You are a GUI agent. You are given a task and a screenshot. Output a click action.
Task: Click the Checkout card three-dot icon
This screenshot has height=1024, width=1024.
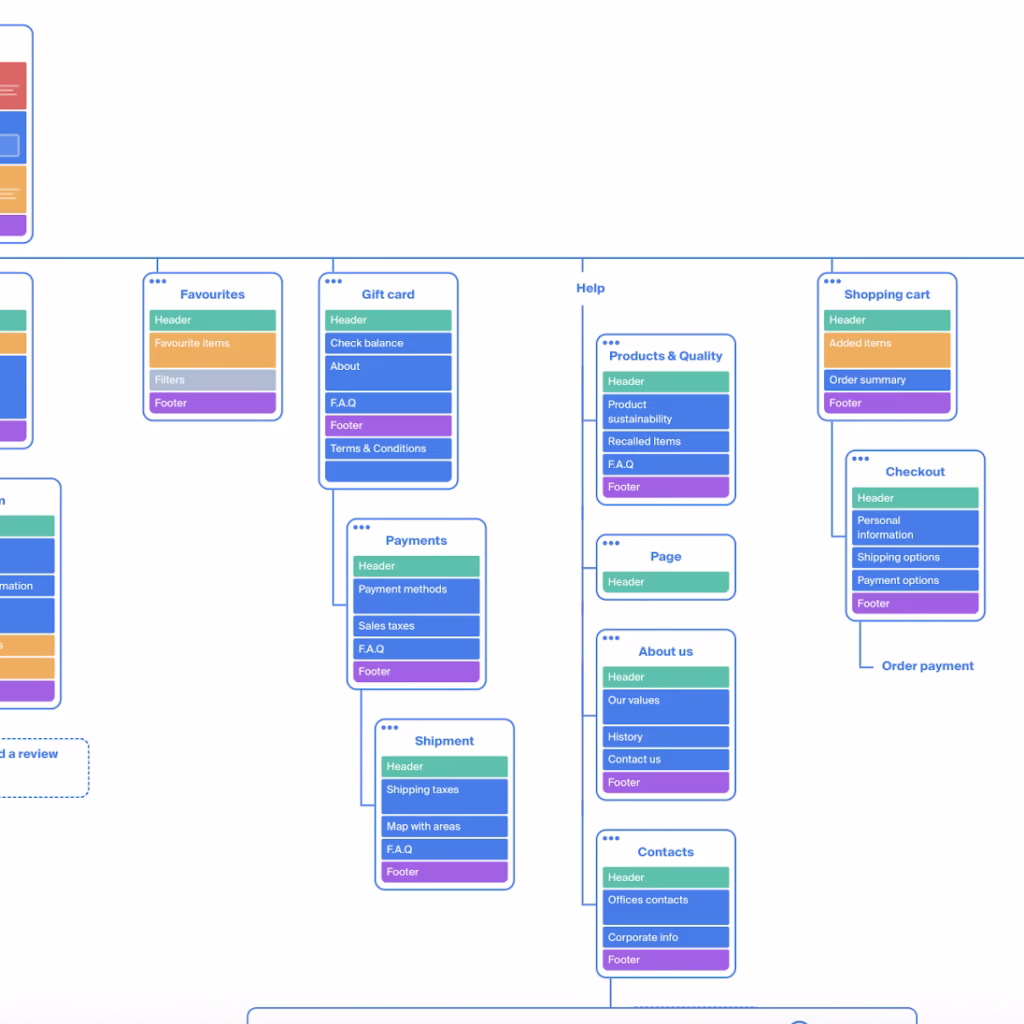[x=860, y=459]
